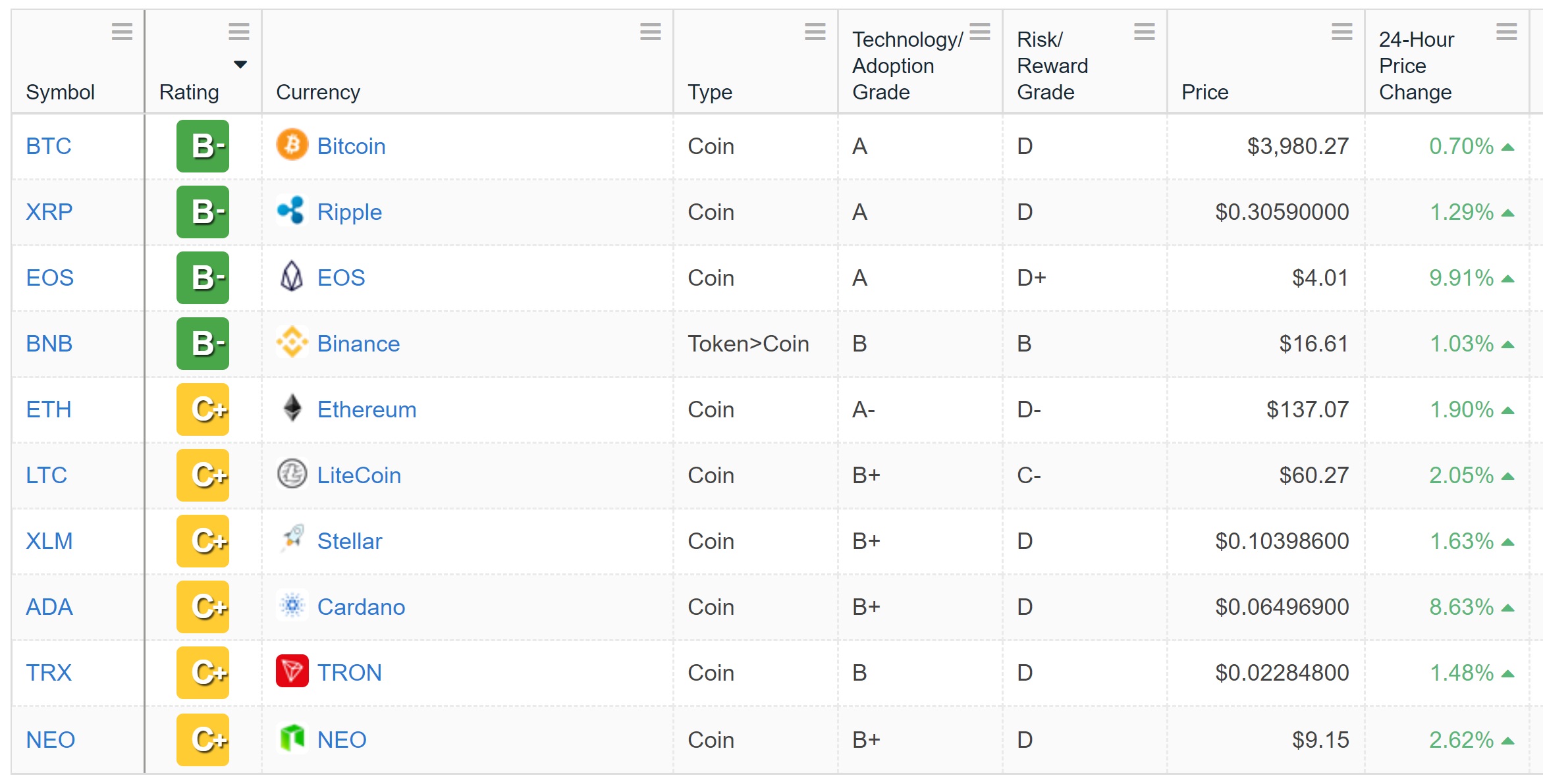Click the Bitcoin logo icon
The width and height of the screenshot is (1543, 784).
pyautogui.click(x=292, y=145)
